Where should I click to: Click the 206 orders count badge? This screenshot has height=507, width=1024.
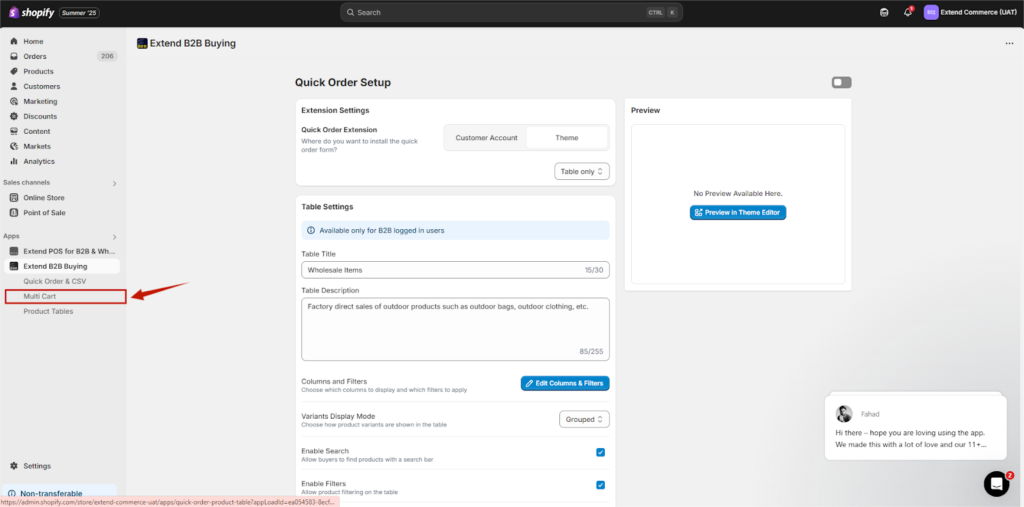107,56
